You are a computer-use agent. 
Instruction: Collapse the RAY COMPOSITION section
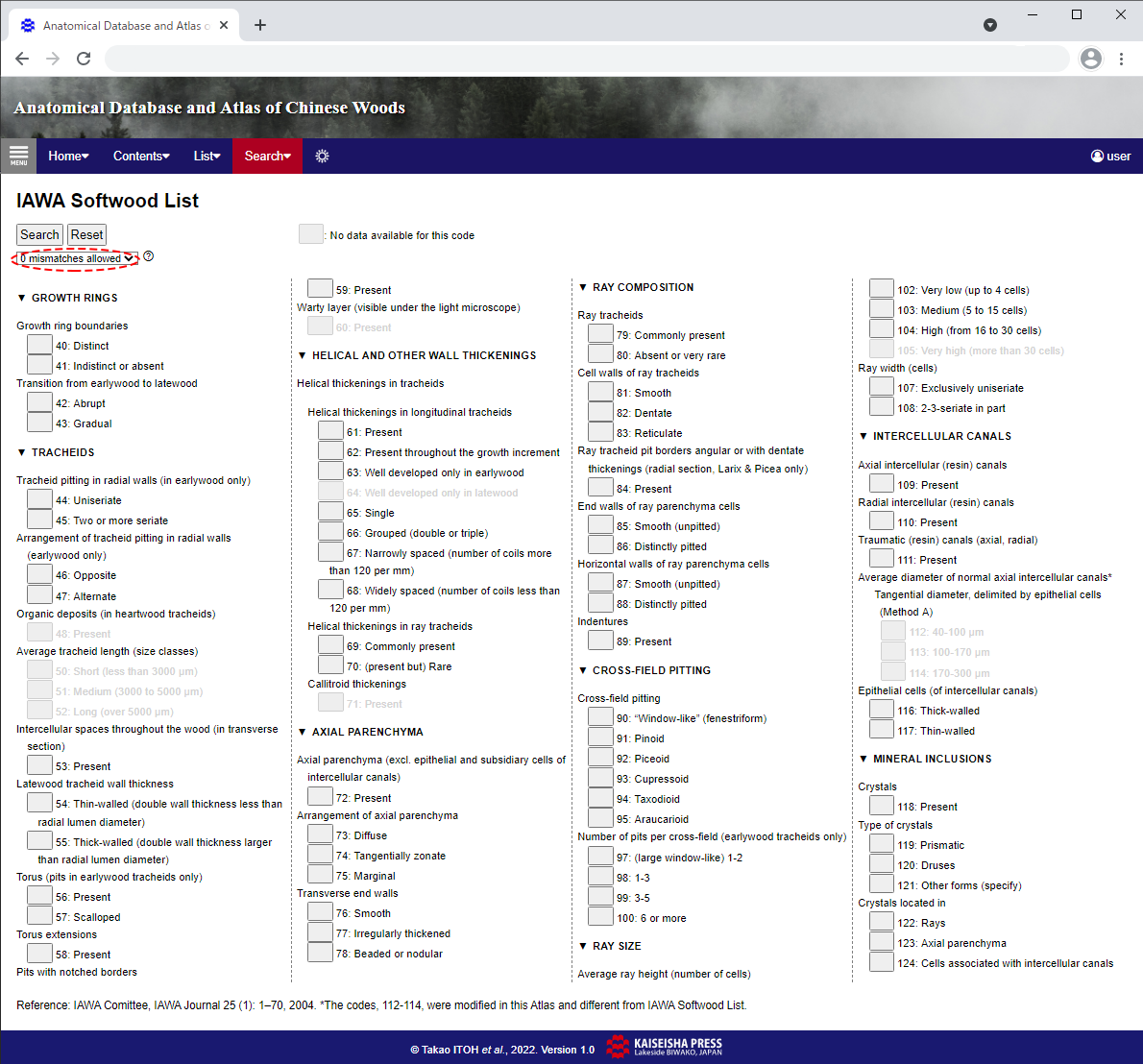(x=583, y=287)
